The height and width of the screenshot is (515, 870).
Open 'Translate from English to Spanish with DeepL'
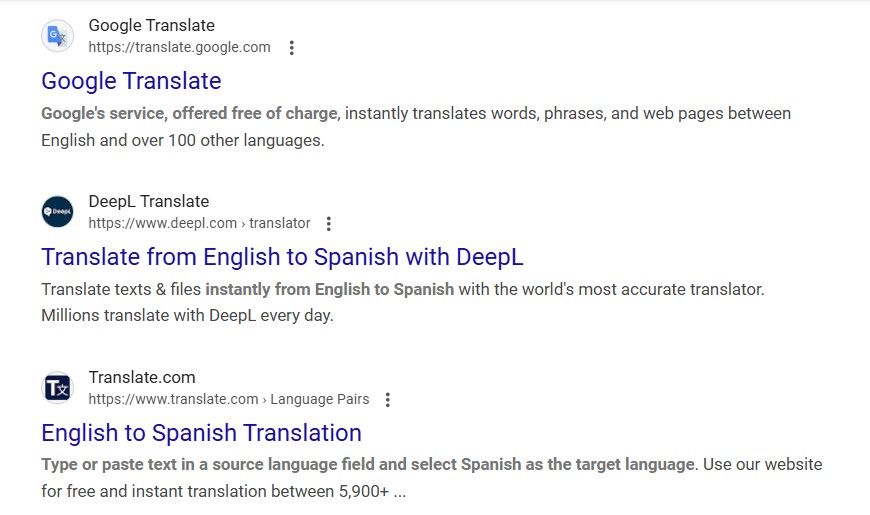tap(282, 257)
